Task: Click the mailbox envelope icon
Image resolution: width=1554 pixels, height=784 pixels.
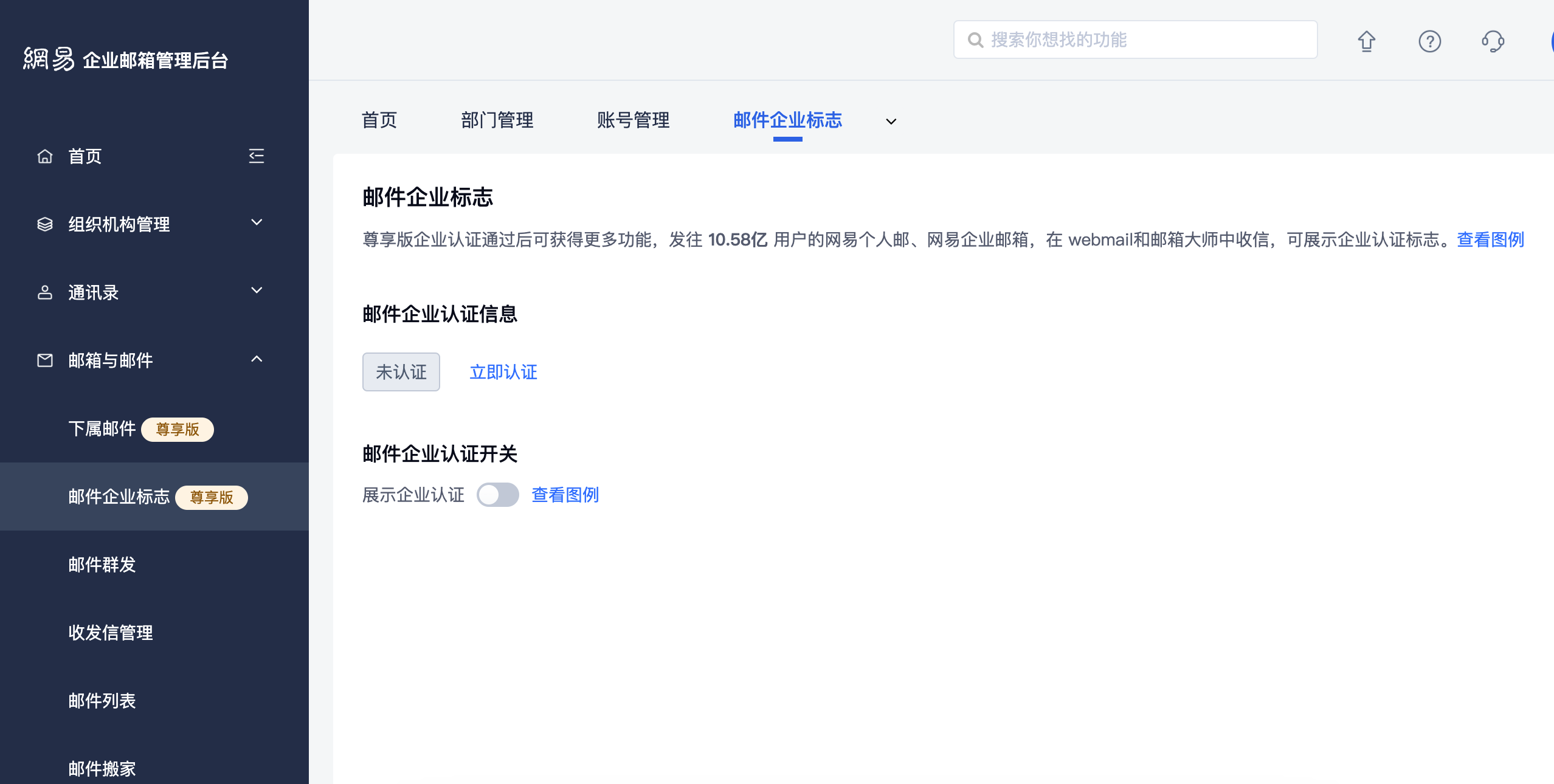Action: coord(45,360)
